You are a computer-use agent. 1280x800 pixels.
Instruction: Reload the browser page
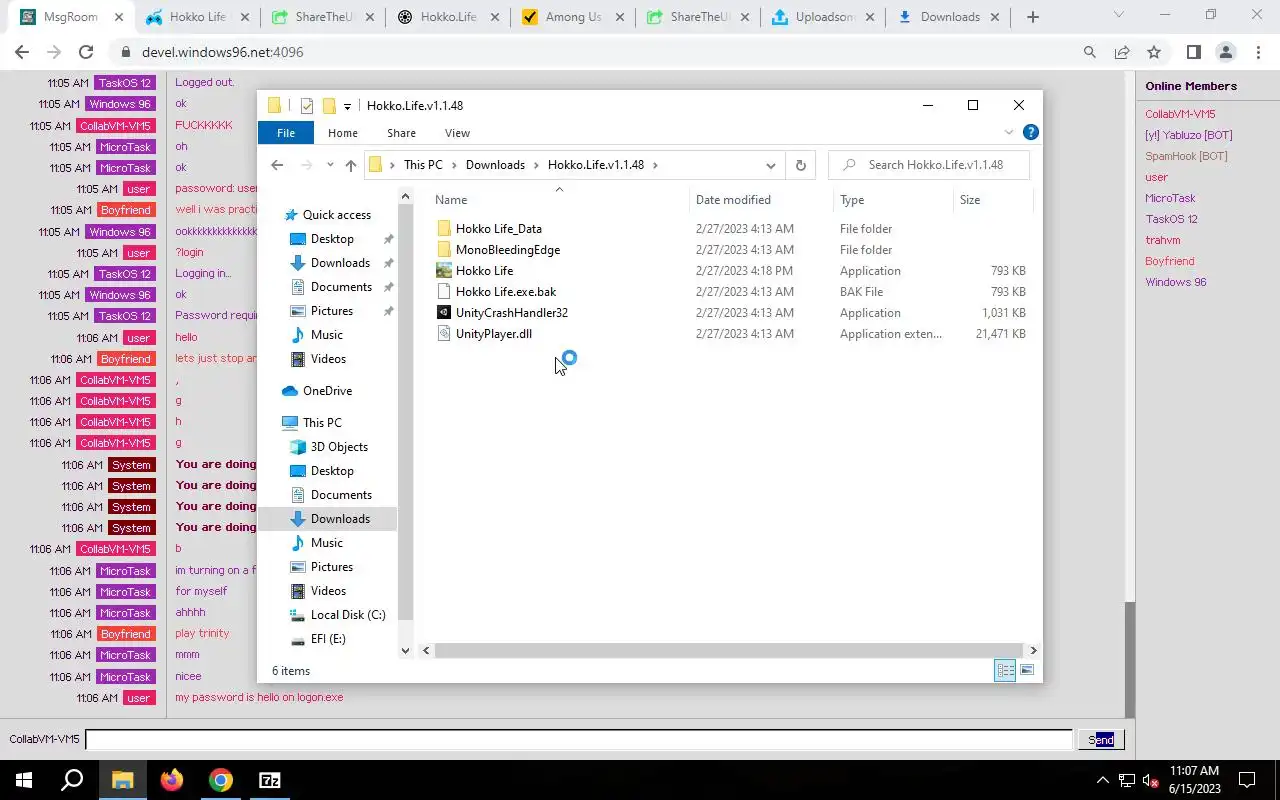[86, 52]
